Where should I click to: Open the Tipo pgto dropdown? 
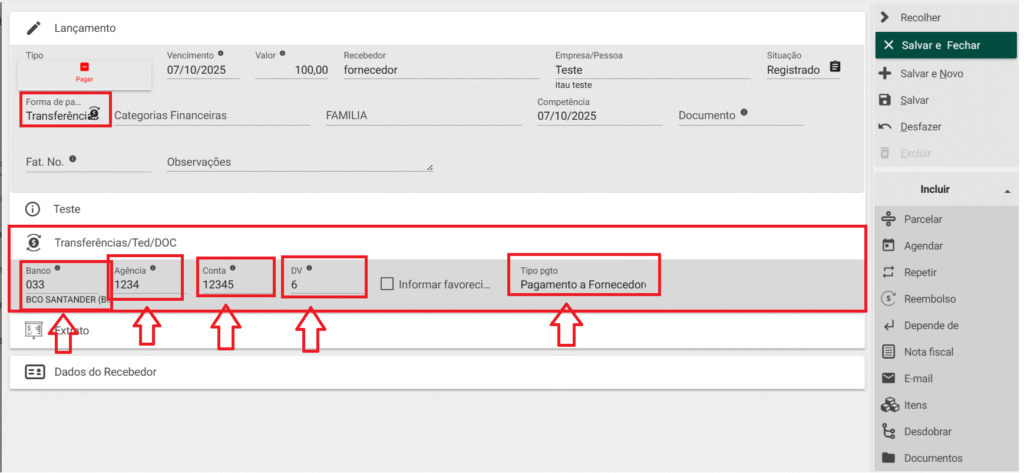[582, 285]
